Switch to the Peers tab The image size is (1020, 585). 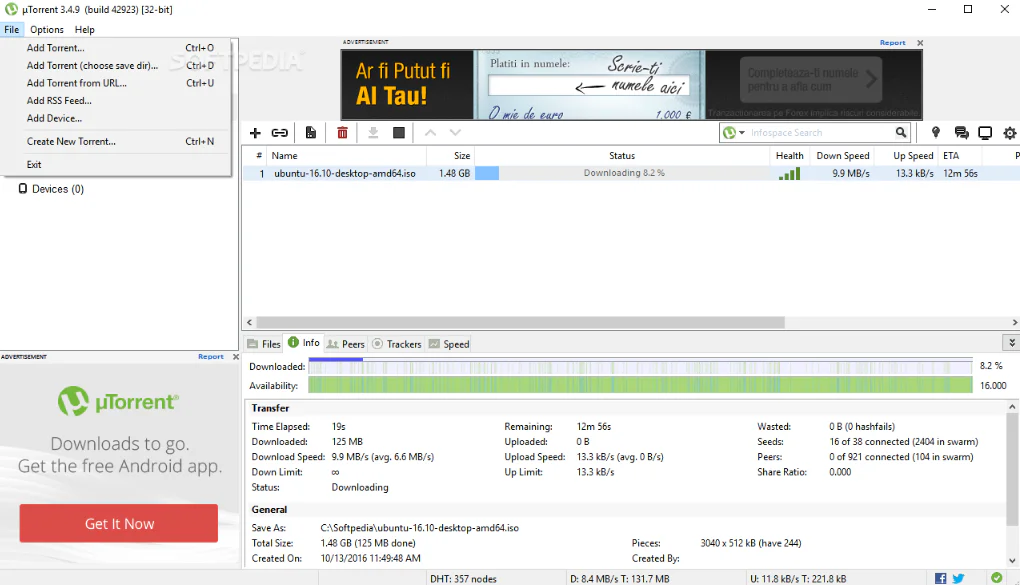pyautogui.click(x=345, y=344)
